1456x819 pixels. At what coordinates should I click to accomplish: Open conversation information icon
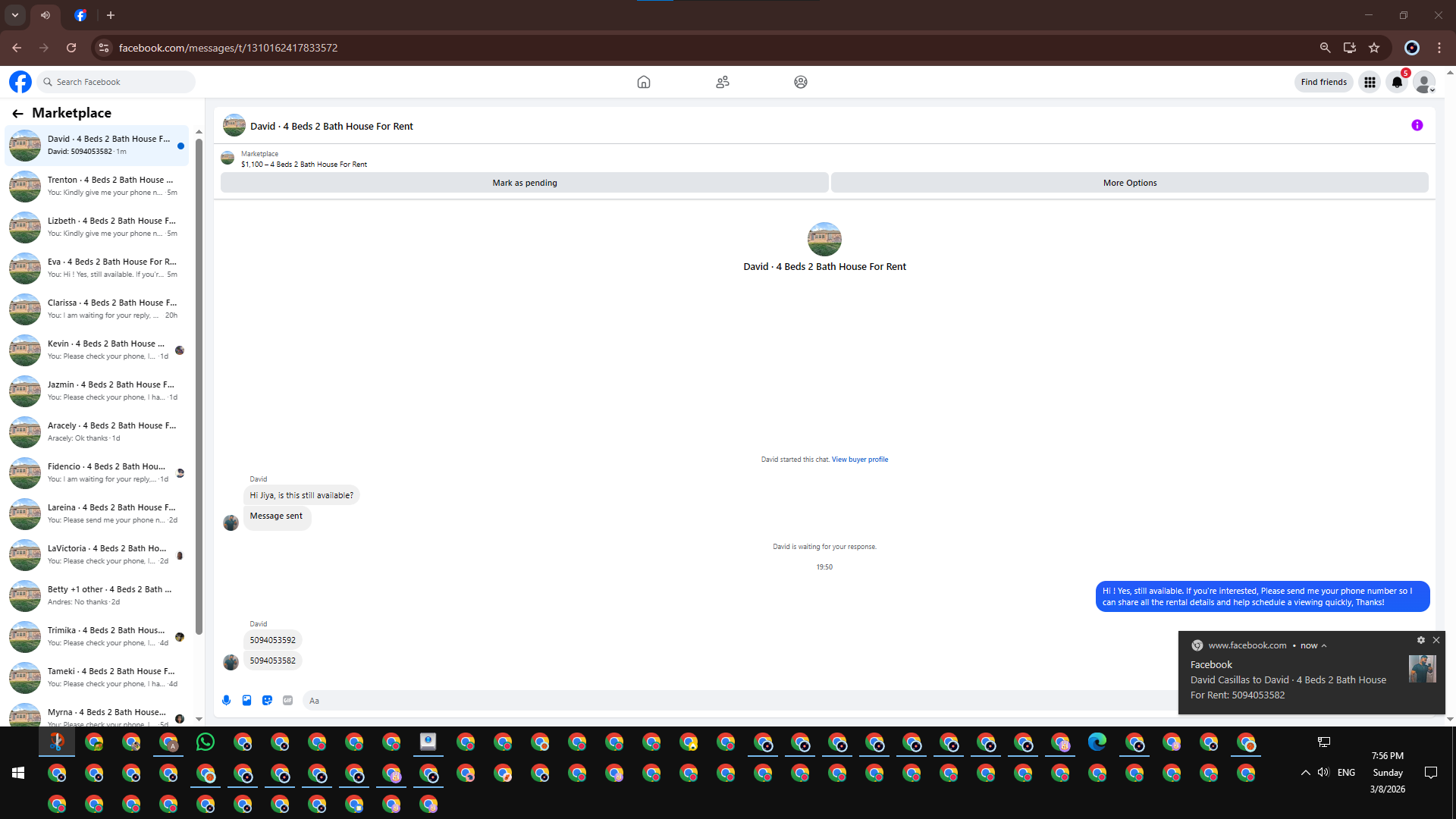click(1417, 126)
